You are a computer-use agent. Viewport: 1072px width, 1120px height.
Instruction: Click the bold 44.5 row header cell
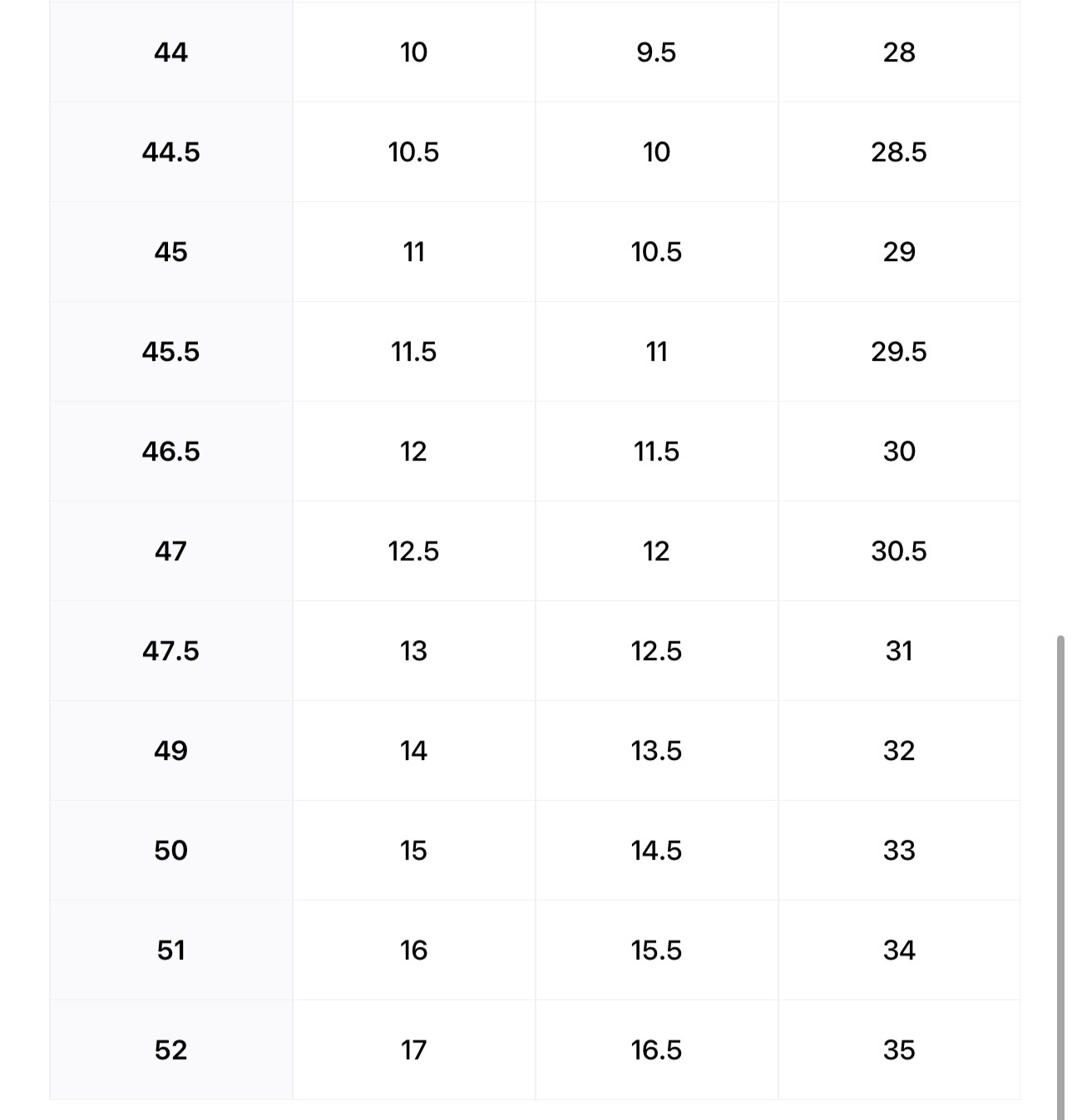tap(170, 152)
